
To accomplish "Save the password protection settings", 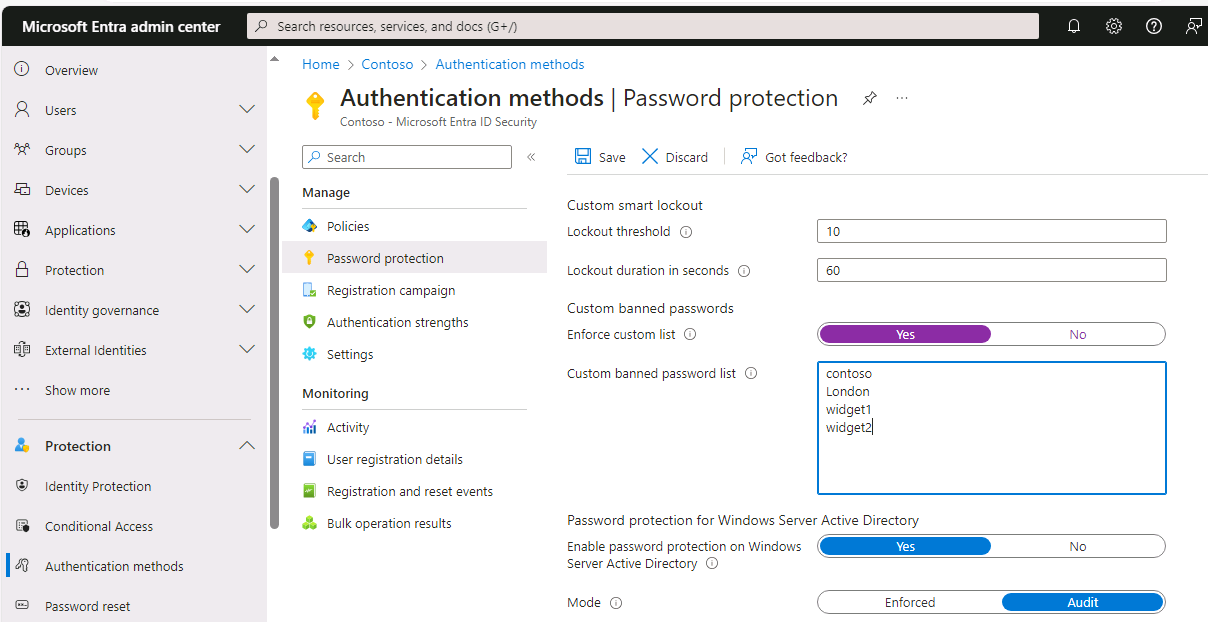I will 599,157.
